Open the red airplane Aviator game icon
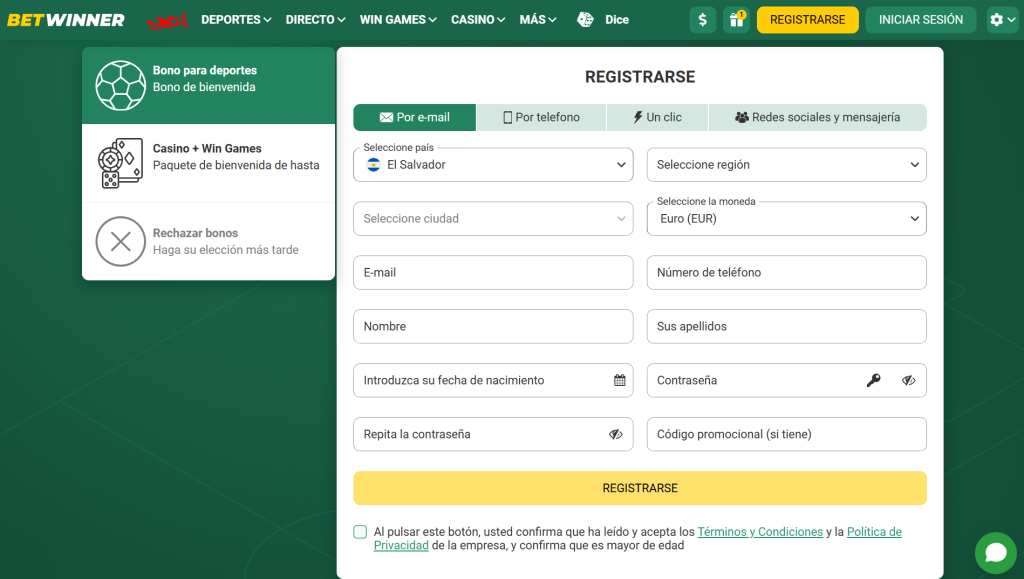Screen dimensions: 1024x579 coord(167,20)
